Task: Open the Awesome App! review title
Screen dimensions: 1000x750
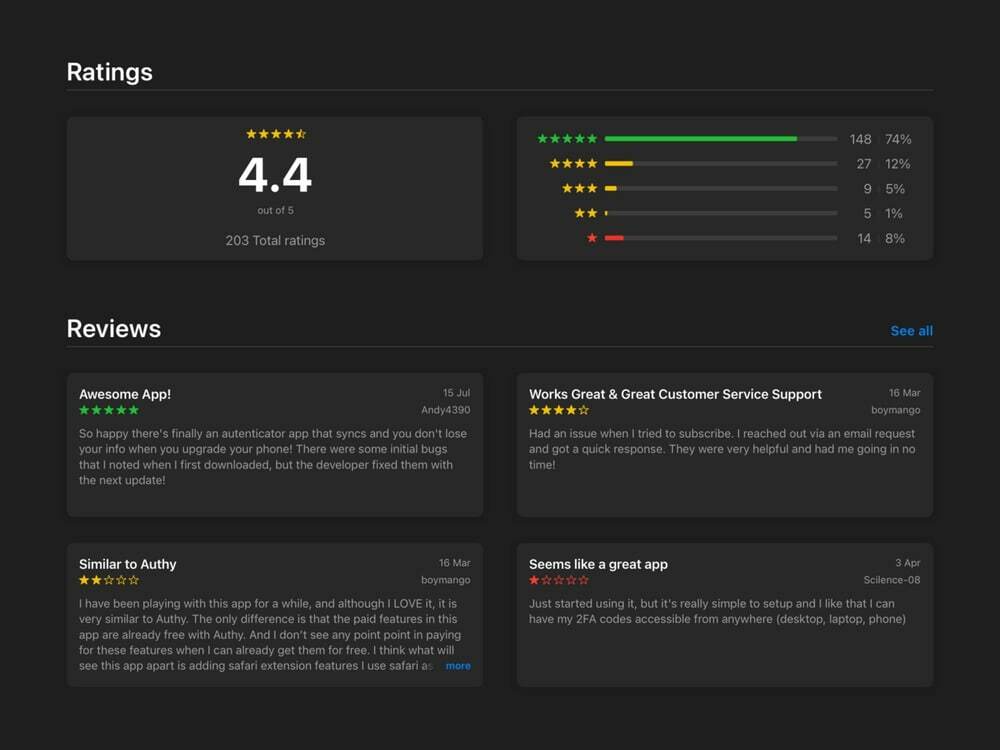Action: tap(125, 394)
